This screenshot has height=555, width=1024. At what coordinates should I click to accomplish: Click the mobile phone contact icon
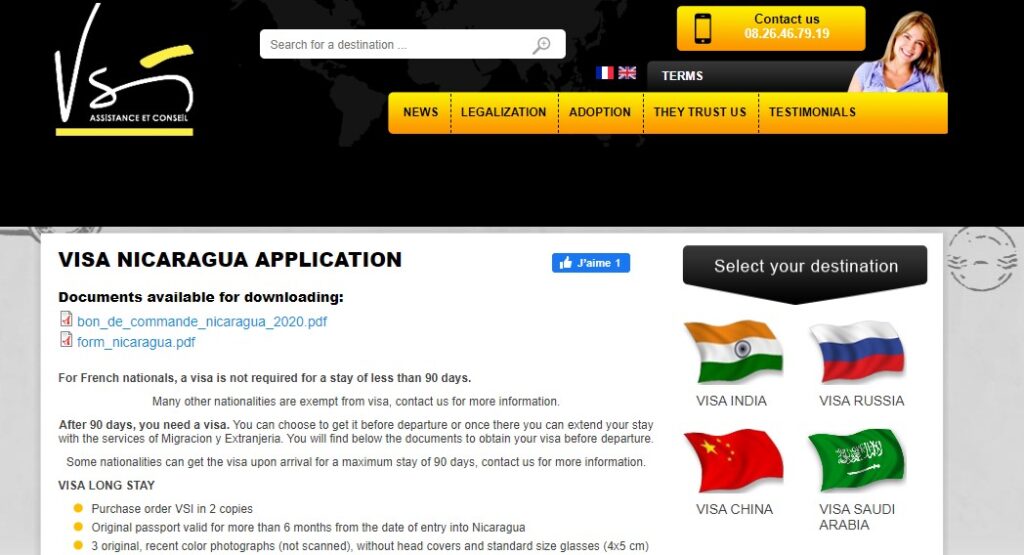(x=703, y=29)
